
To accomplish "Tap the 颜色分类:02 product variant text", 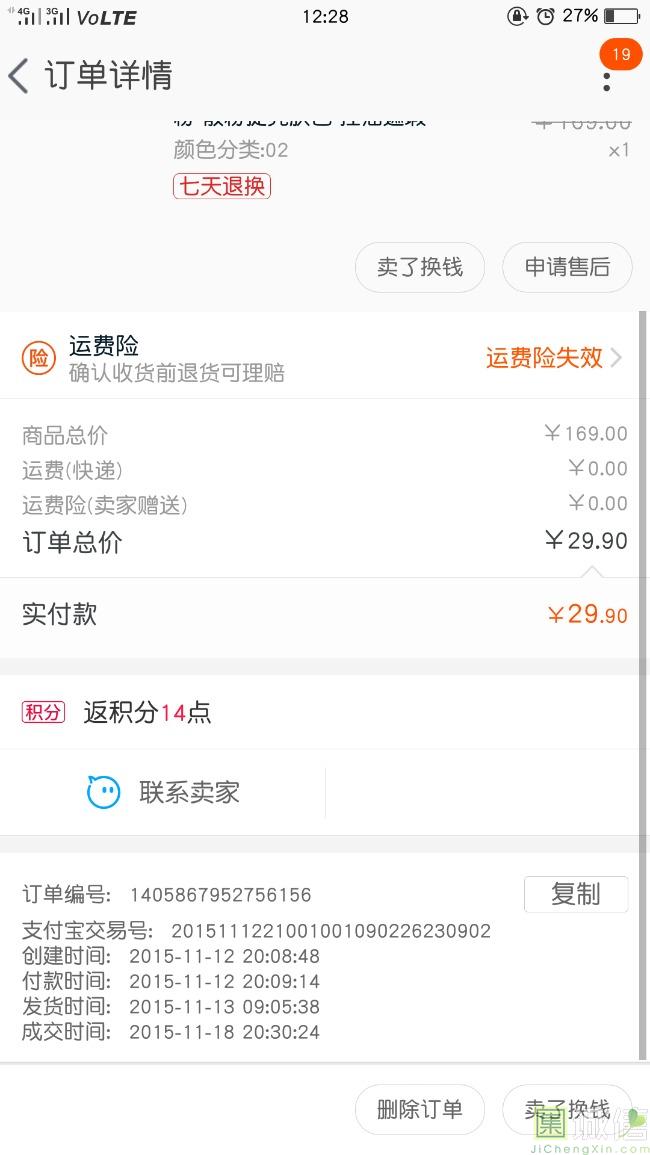I will [x=231, y=150].
